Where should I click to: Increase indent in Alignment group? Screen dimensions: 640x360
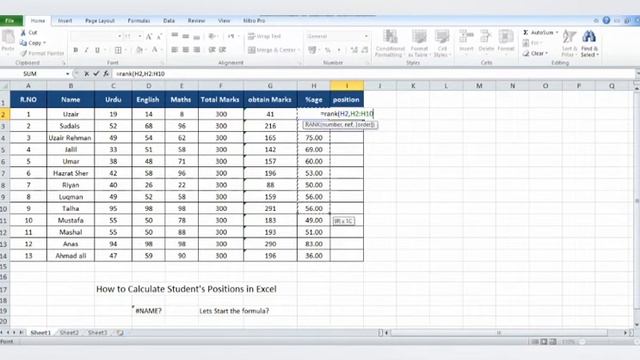click(x=222, y=50)
